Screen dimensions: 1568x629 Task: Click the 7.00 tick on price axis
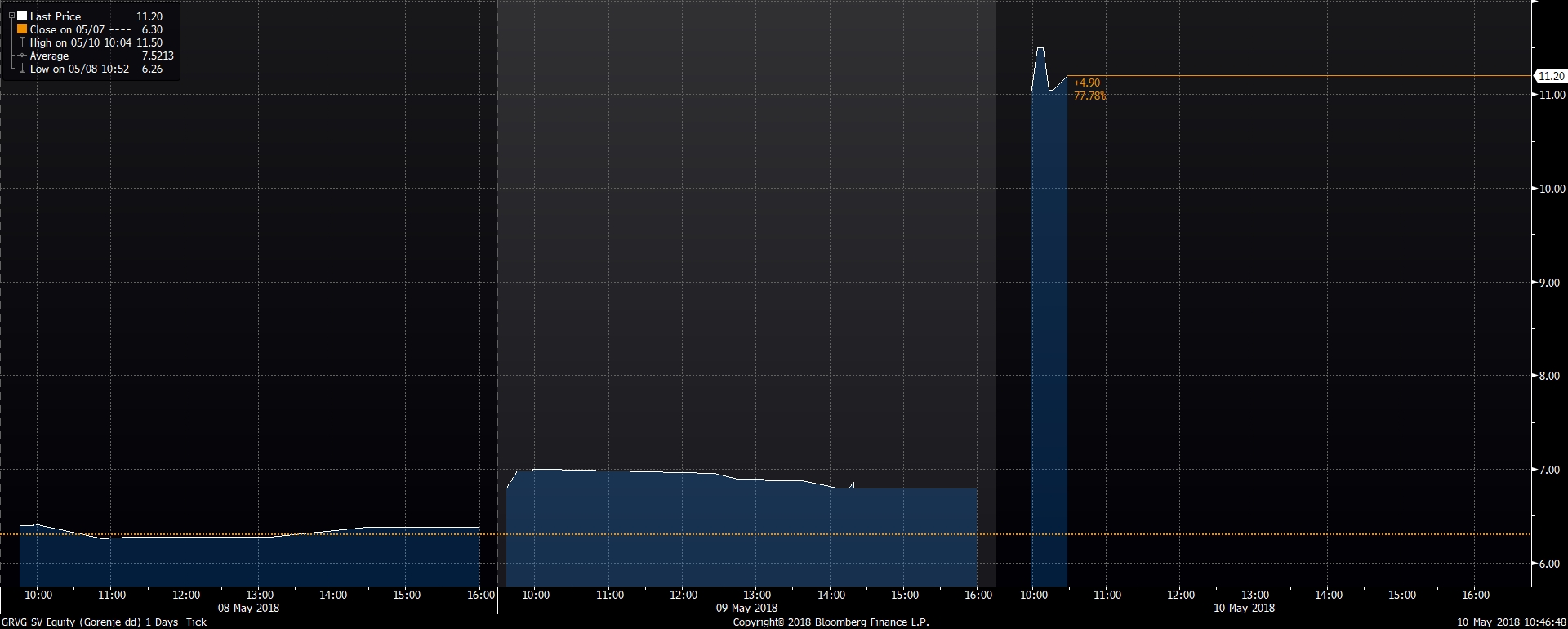[x=1549, y=470]
